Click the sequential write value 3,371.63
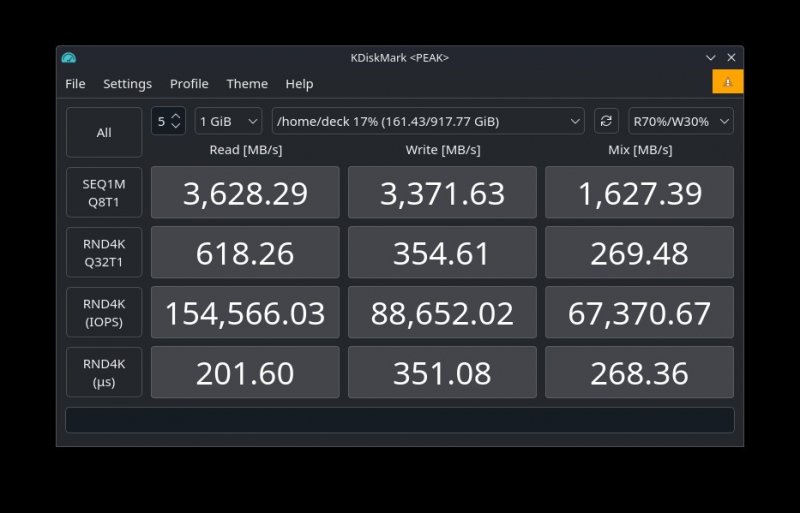 pyautogui.click(x=442, y=193)
